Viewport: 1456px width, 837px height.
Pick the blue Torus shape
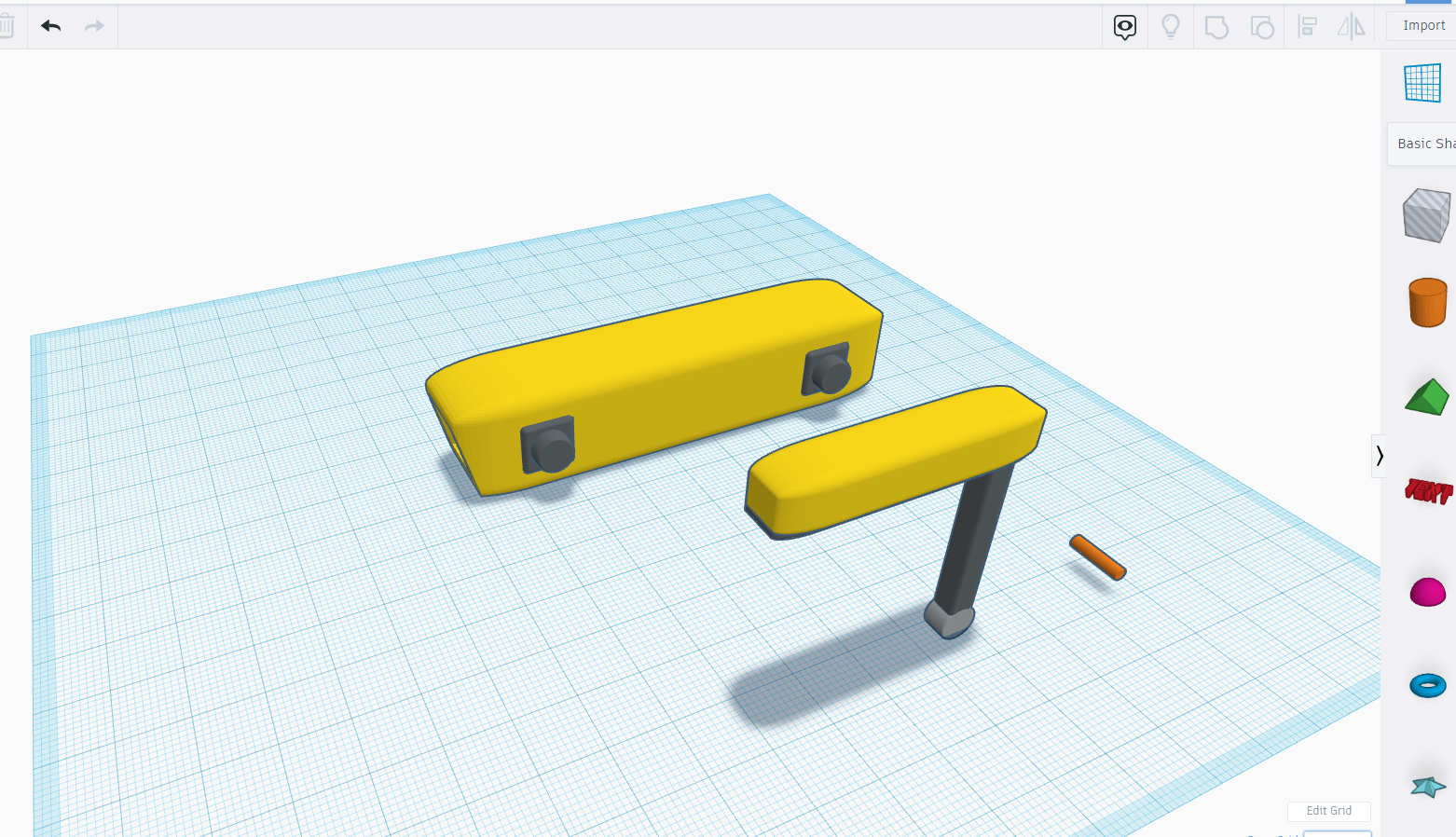[x=1428, y=686]
